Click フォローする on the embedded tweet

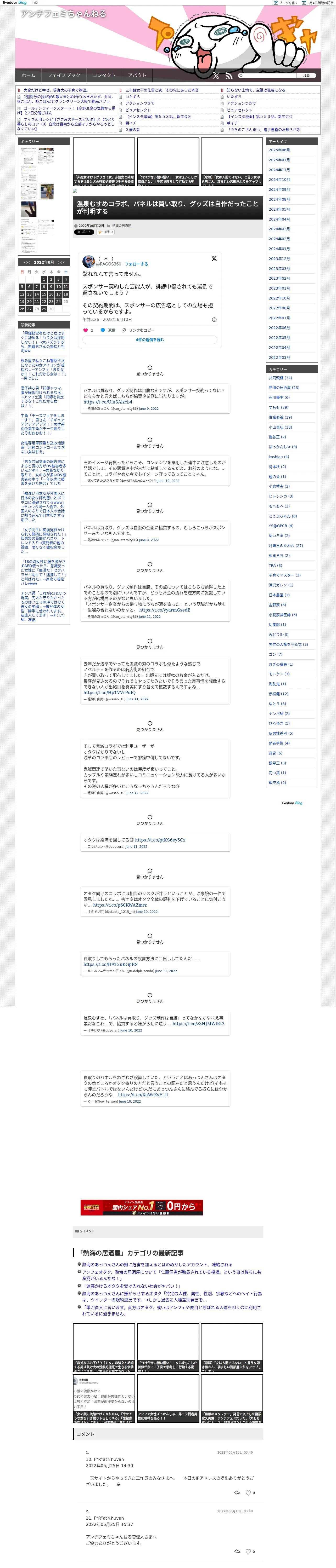tap(136, 264)
